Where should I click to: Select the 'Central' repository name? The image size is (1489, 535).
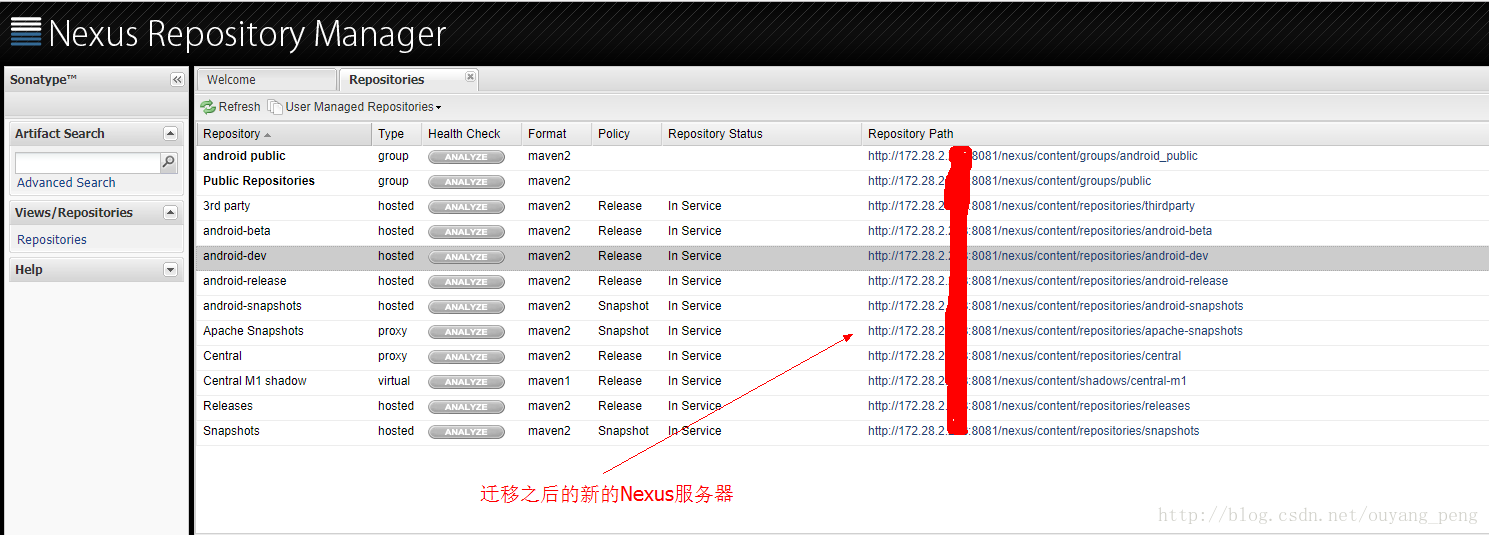(x=222, y=356)
